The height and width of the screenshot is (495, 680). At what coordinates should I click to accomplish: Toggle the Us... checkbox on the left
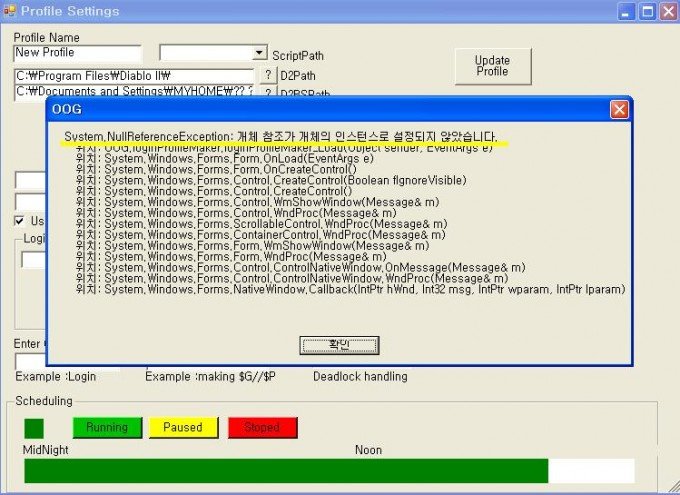coord(19,221)
